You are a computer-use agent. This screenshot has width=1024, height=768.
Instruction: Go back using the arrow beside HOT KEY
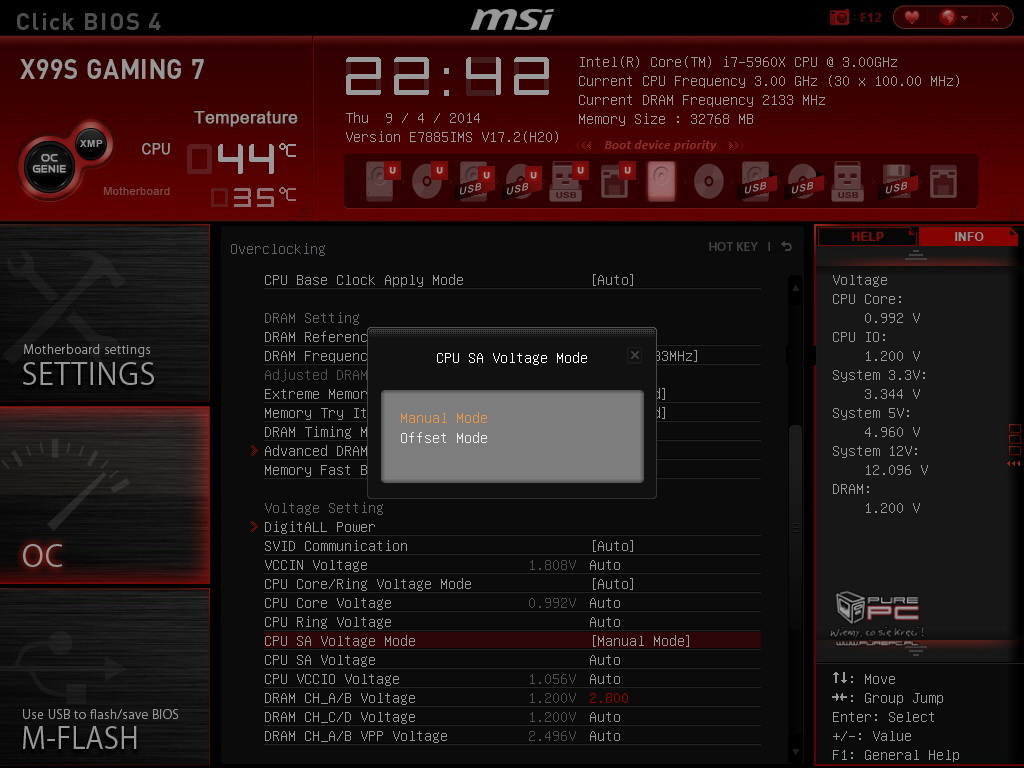pyautogui.click(x=786, y=246)
